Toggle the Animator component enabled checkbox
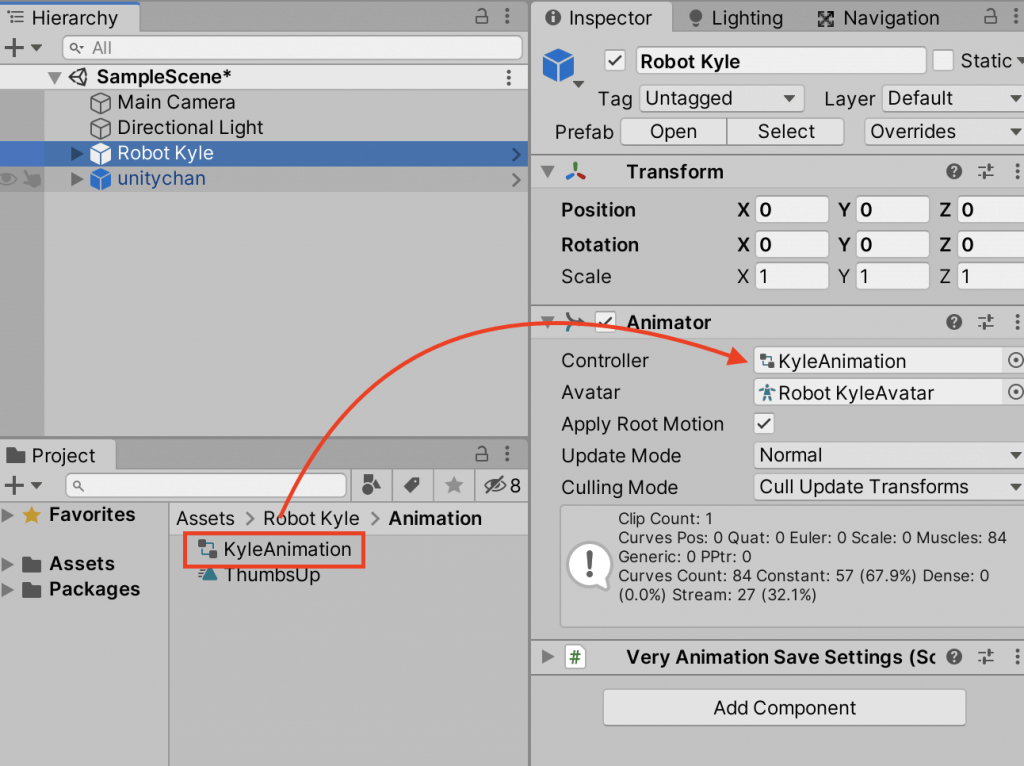 click(605, 322)
